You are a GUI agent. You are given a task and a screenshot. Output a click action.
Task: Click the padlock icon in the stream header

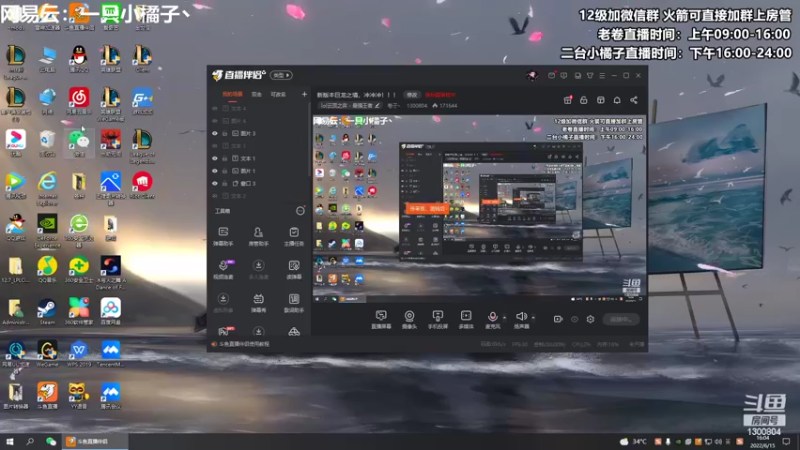coord(584,100)
